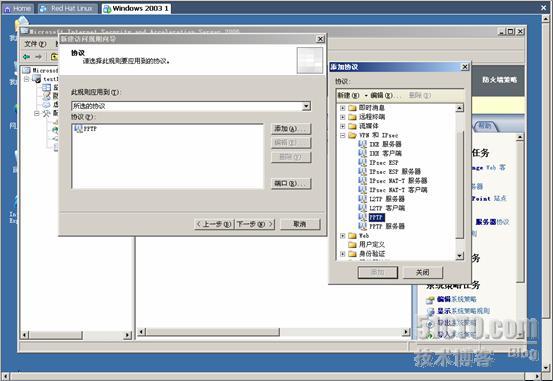This screenshot has width=553, height=381.
Task: Collapse the VPN 和 IPsec folder
Action: coord(342,135)
